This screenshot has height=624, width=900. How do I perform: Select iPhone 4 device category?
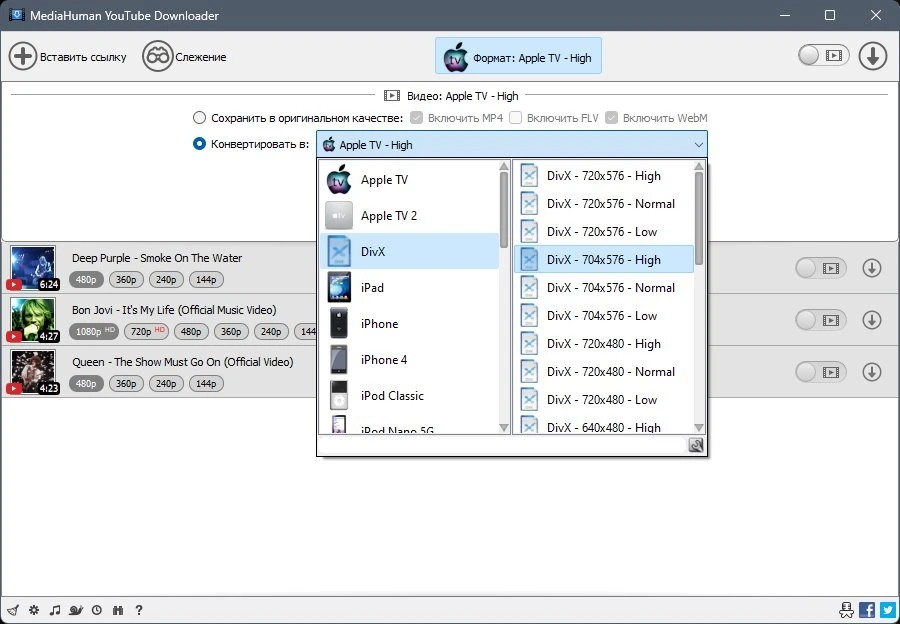[410, 360]
